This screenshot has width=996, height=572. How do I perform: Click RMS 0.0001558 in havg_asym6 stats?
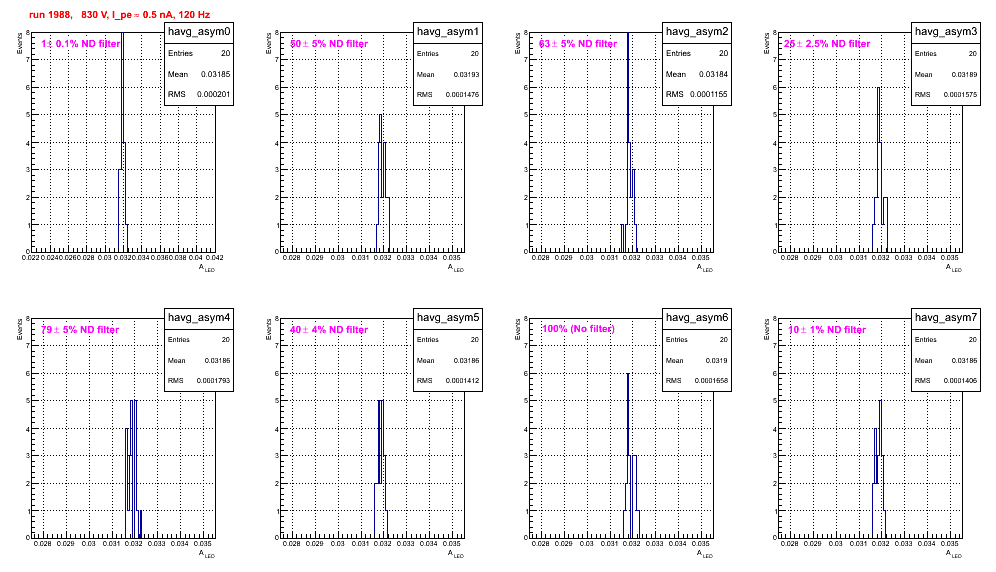point(697,381)
